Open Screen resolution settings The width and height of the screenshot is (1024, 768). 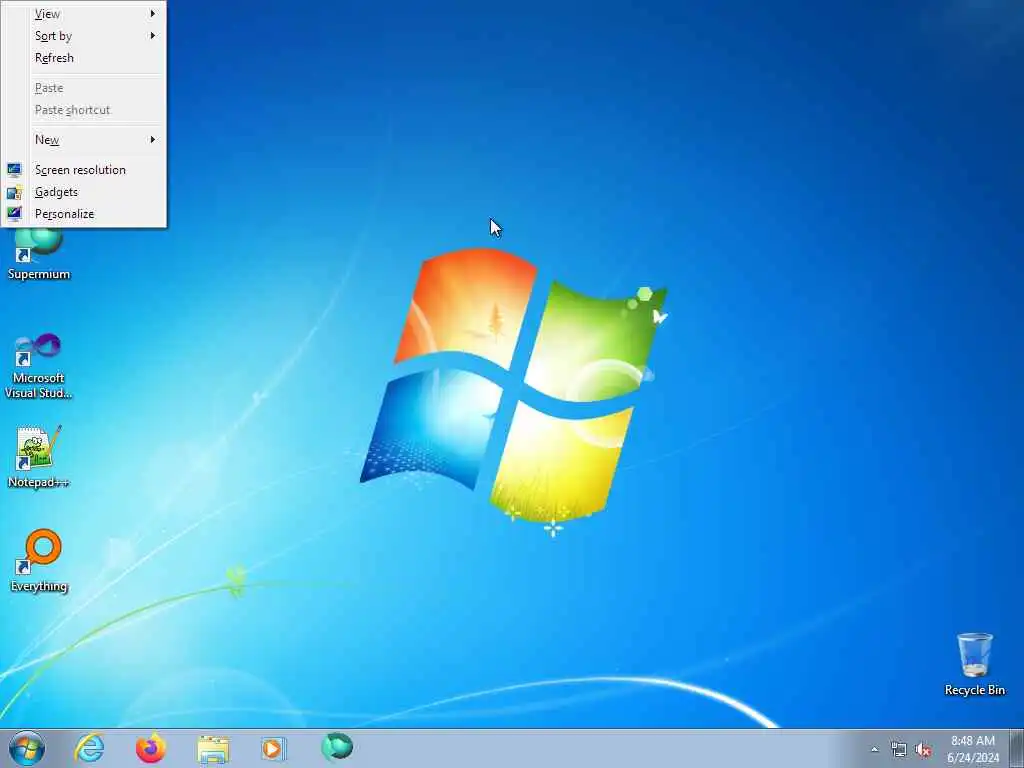click(x=84, y=170)
